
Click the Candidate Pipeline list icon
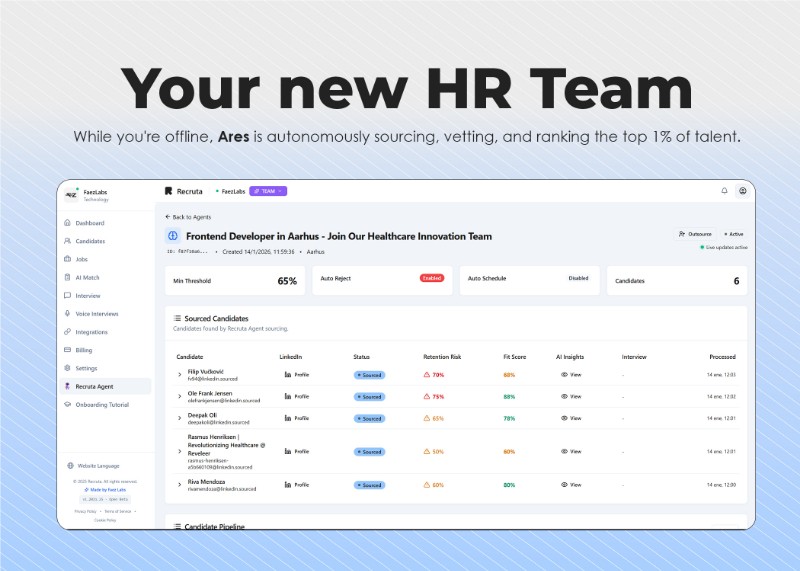click(177, 526)
